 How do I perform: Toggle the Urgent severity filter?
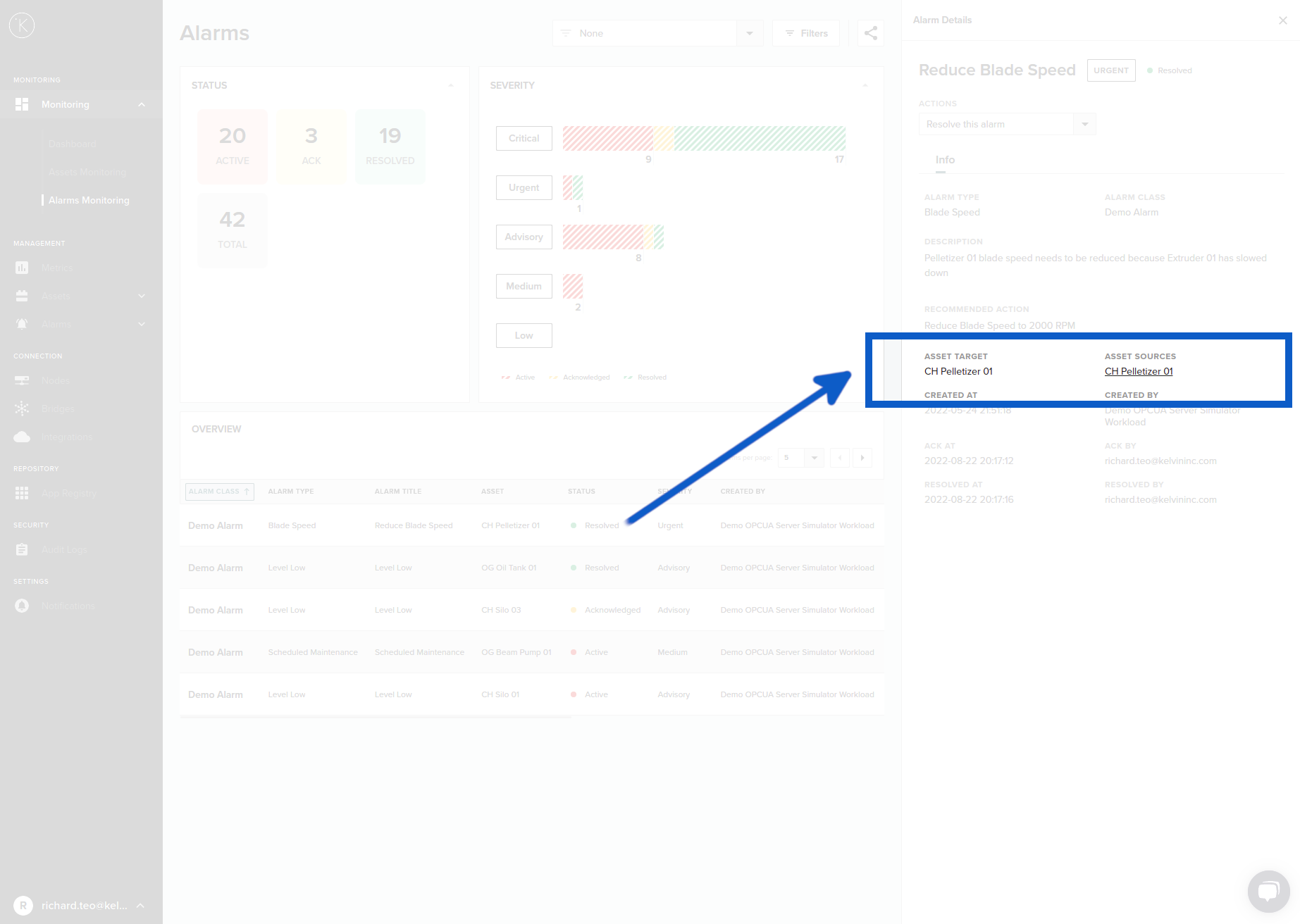point(524,188)
